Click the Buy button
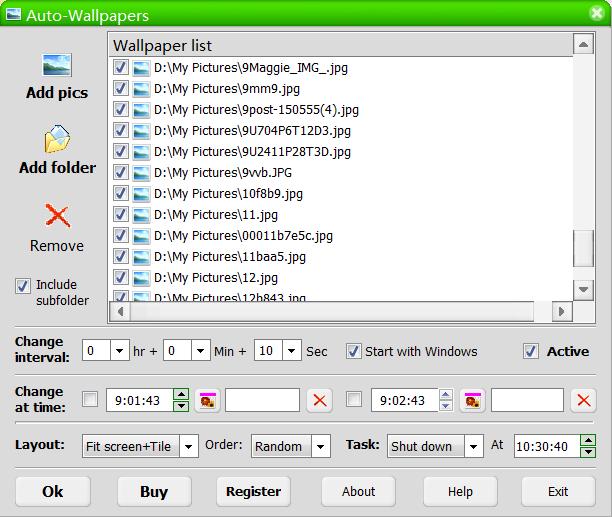612x517 pixels. coord(153,491)
